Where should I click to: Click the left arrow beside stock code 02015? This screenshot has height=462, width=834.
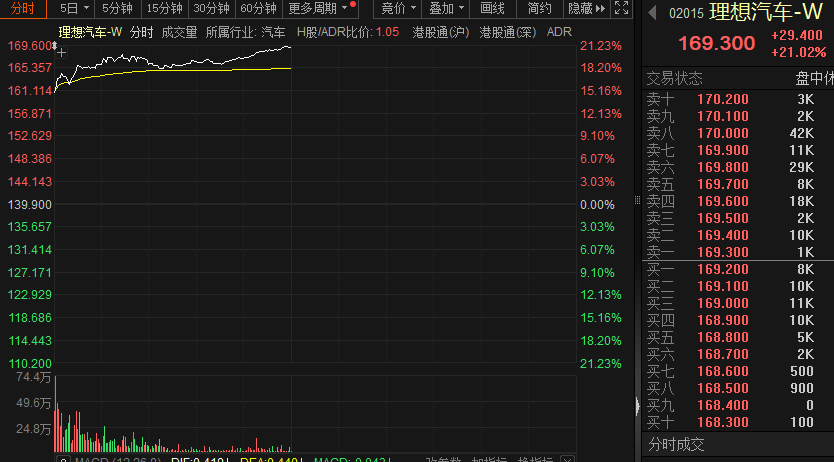pos(652,13)
